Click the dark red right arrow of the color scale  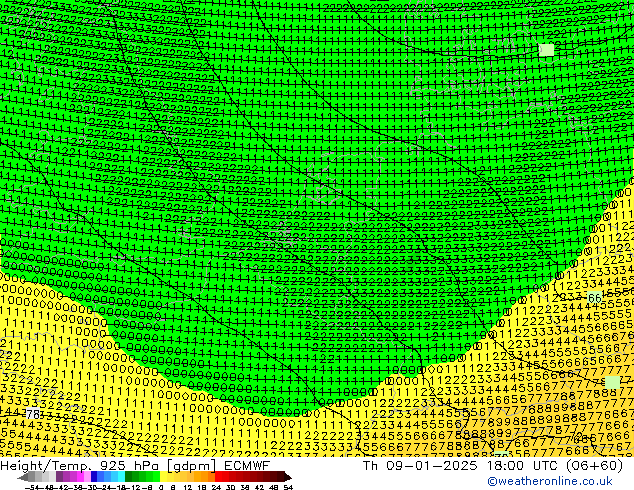[x=288, y=477]
